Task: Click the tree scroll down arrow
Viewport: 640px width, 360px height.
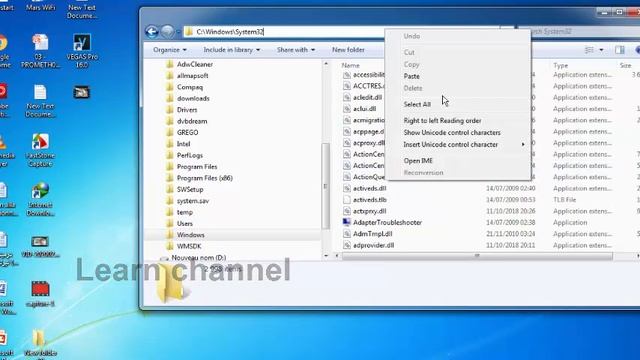Action: click(326, 256)
